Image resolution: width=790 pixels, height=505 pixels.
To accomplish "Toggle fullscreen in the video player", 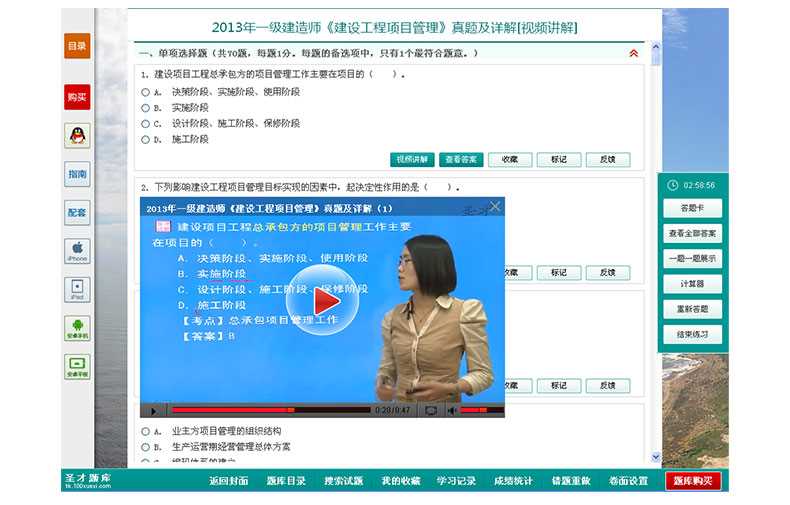I will (x=430, y=410).
